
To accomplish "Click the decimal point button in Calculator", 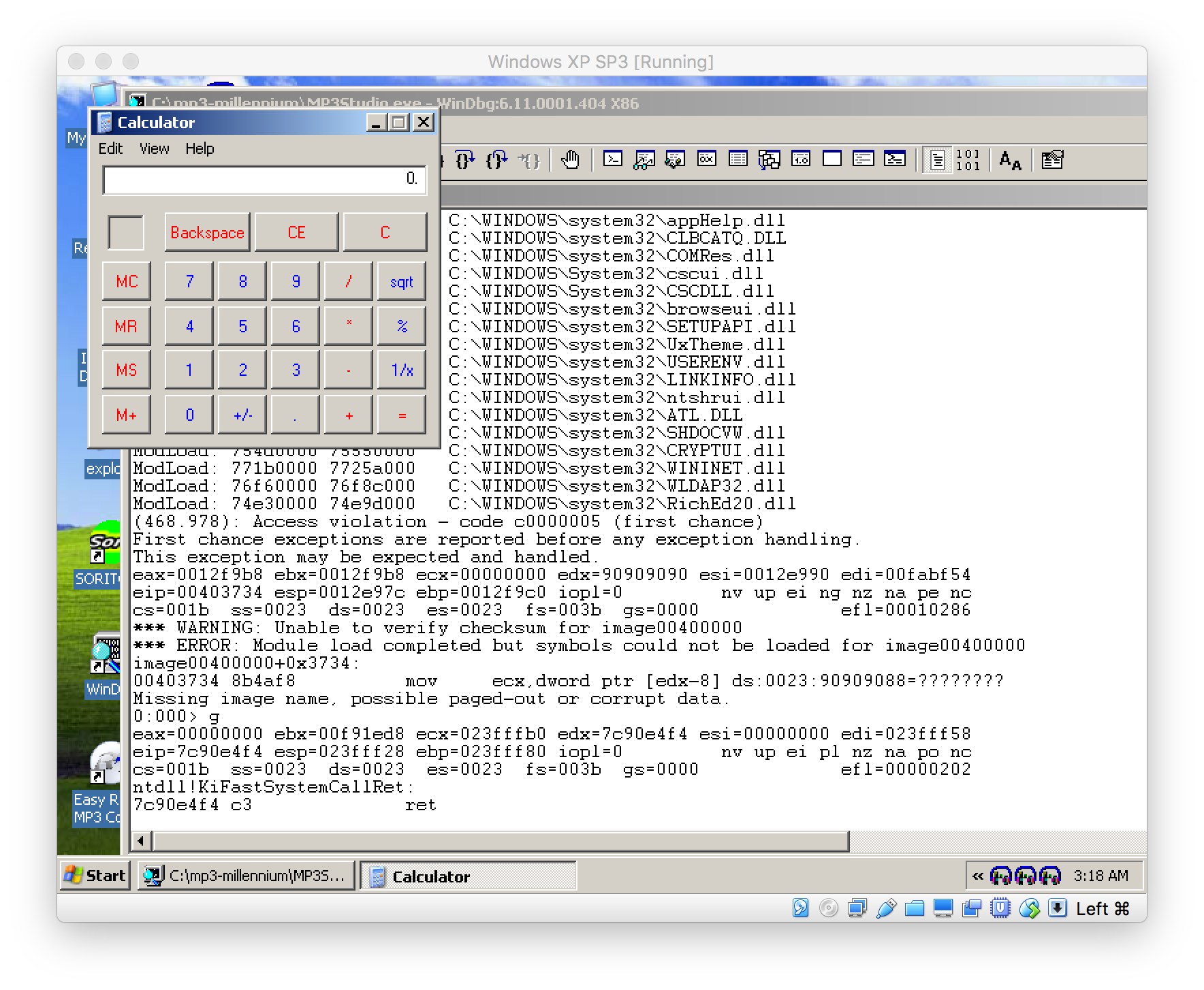I will 296,415.
